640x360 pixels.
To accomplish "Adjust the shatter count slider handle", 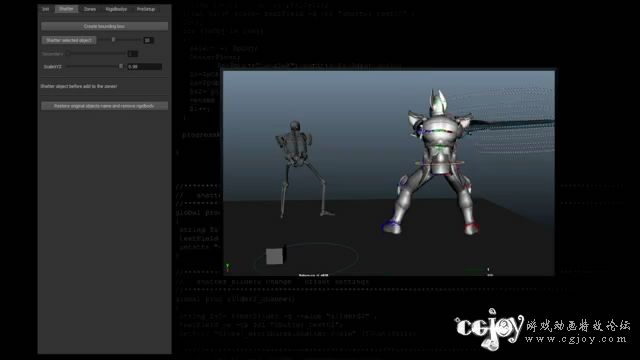I will coord(113,40).
